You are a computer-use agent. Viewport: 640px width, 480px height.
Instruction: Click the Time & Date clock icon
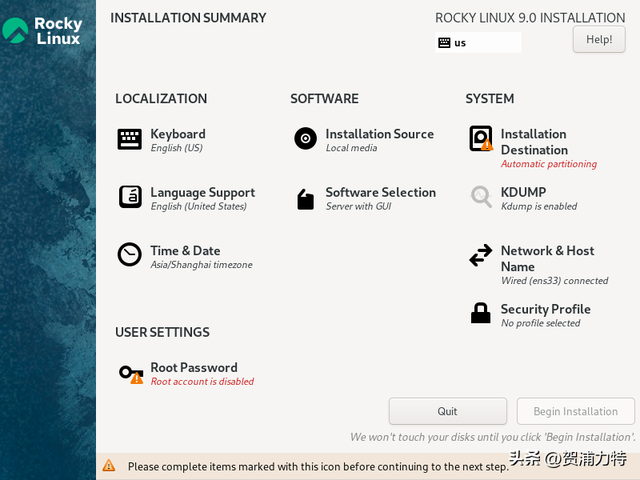130,255
